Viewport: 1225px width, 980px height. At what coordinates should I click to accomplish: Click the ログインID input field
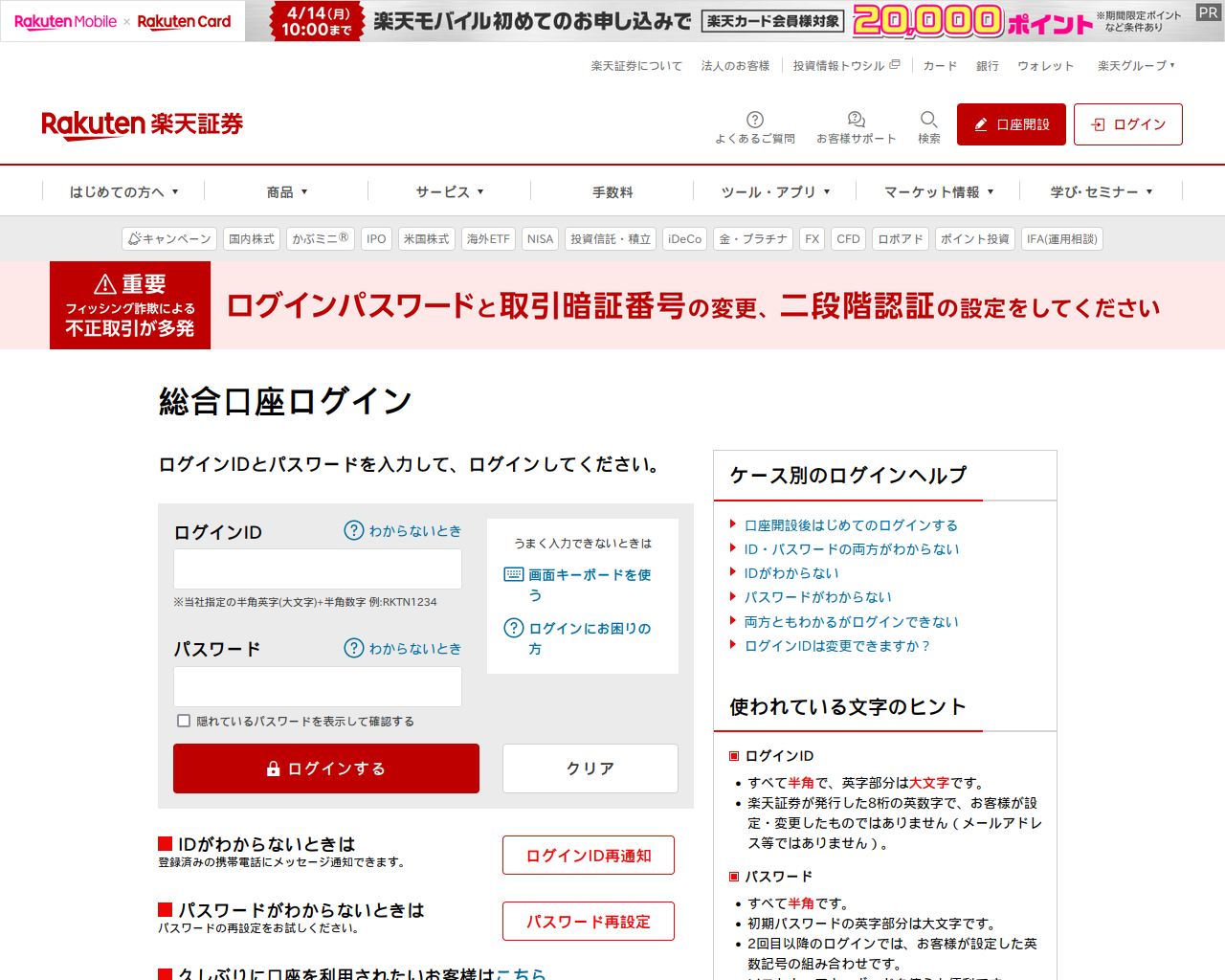(318, 568)
